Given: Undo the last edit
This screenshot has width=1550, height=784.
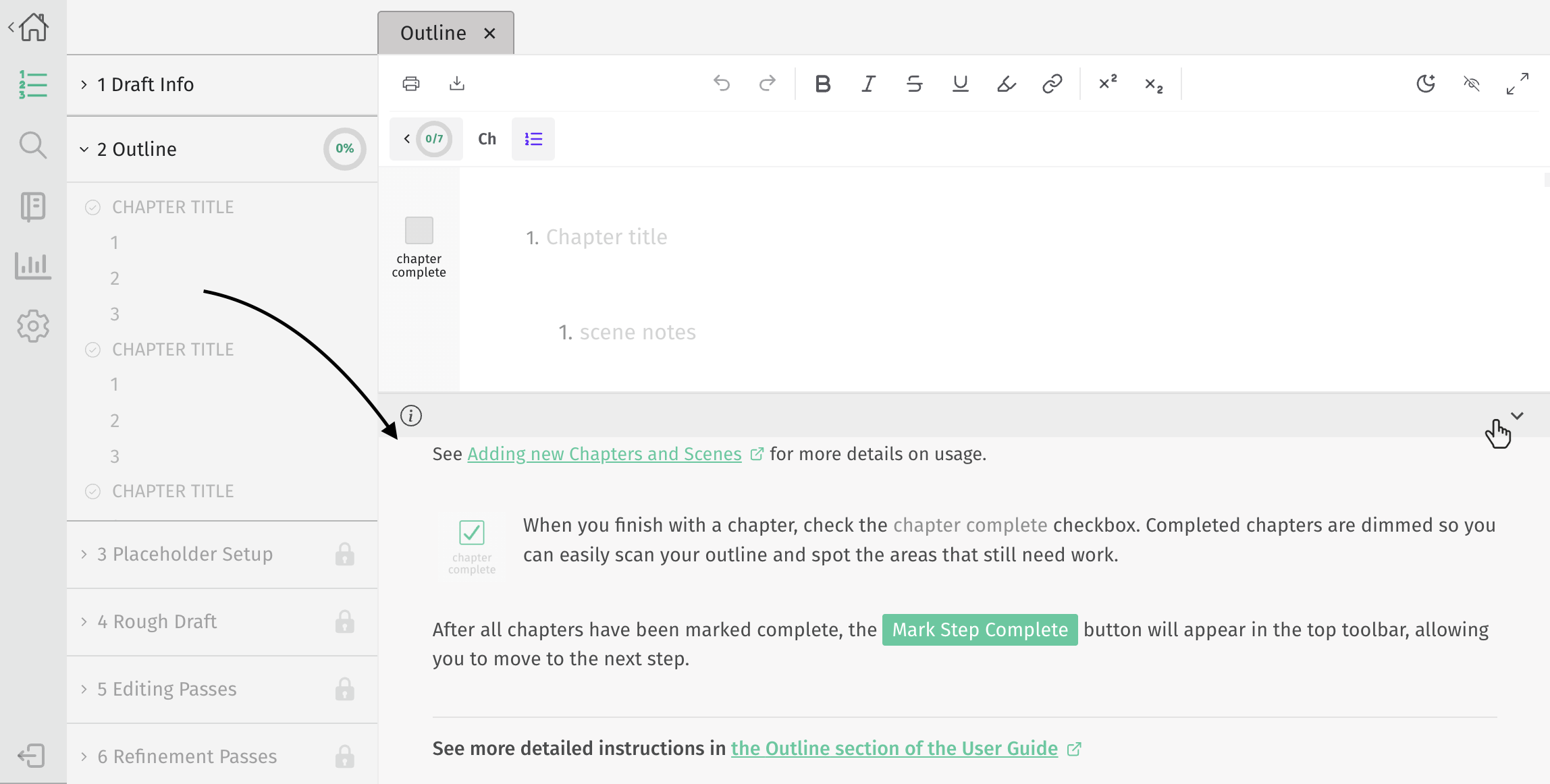Looking at the screenshot, I should coord(722,84).
